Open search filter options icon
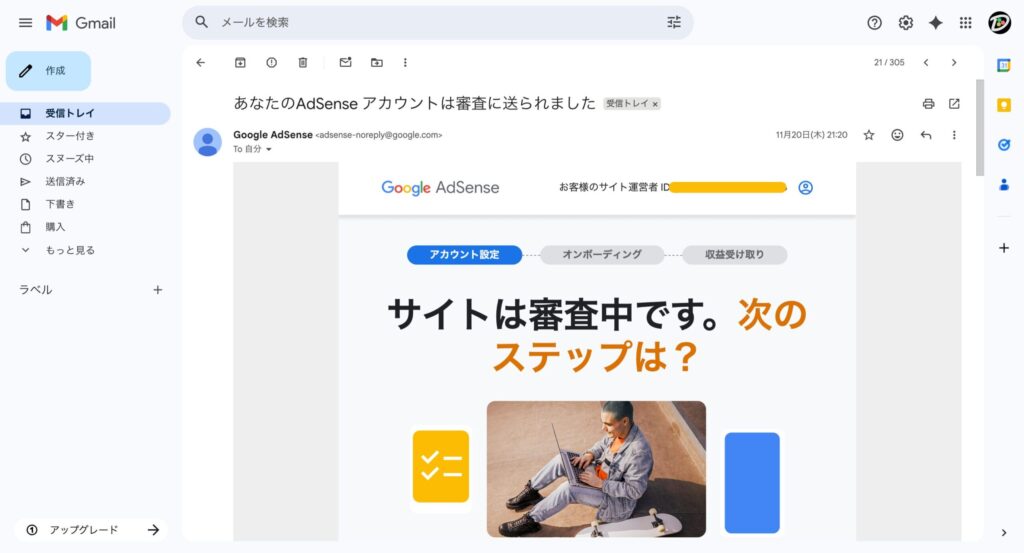Image resolution: width=1024 pixels, height=553 pixels. pos(674,22)
